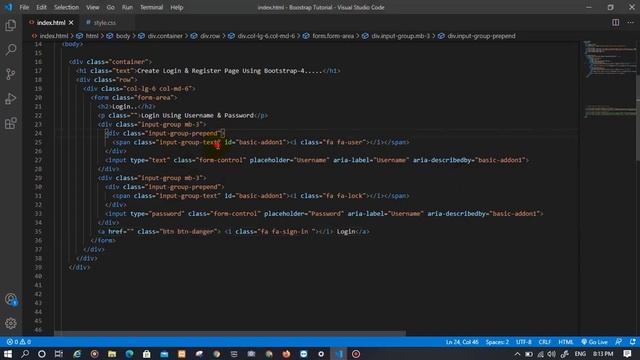This screenshot has height=360, width=640.
Task: Click body breadcrumb segment
Action: point(123,36)
